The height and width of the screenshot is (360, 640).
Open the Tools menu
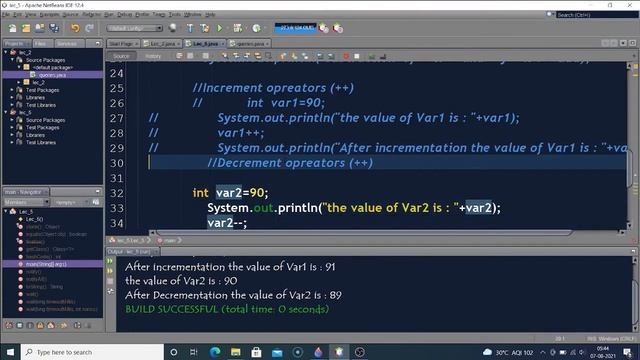(x=174, y=14)
